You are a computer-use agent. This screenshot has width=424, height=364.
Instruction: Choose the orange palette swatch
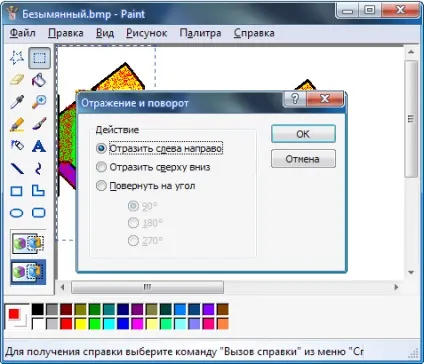point(223,323)
